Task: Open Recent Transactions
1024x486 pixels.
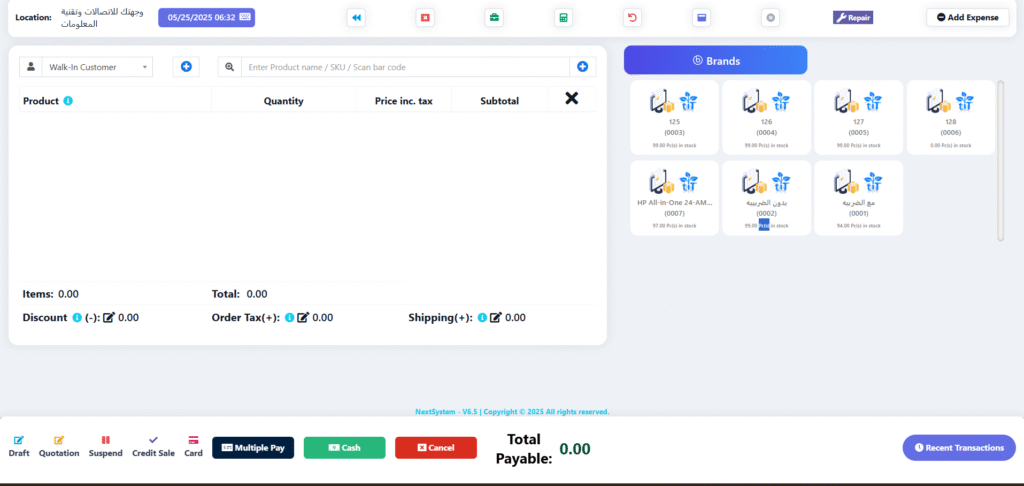Action: (959, 447)
